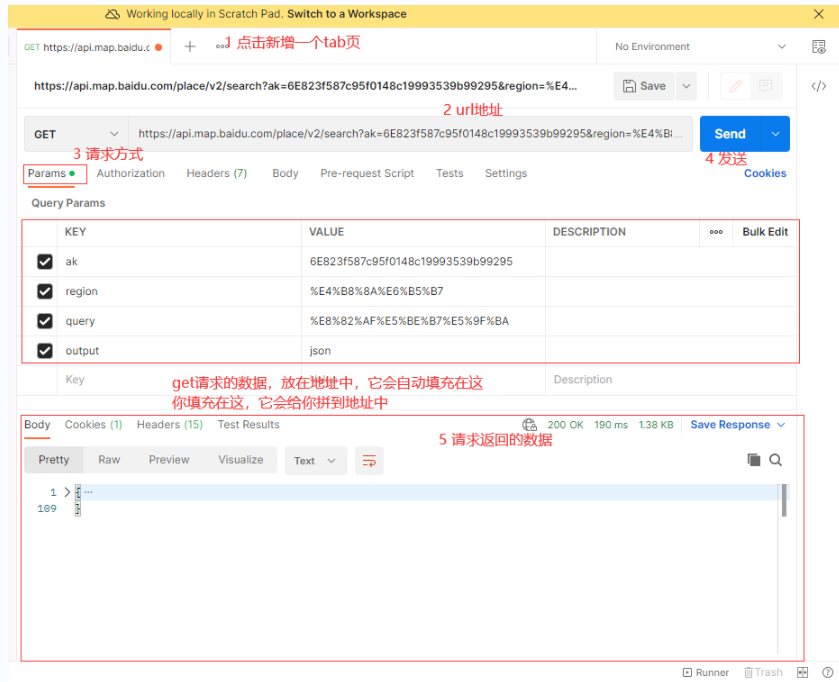Switch to the Authorization tab
This screenshot has height=682, width=839.
pyautogui.click(x=131, y=173)
